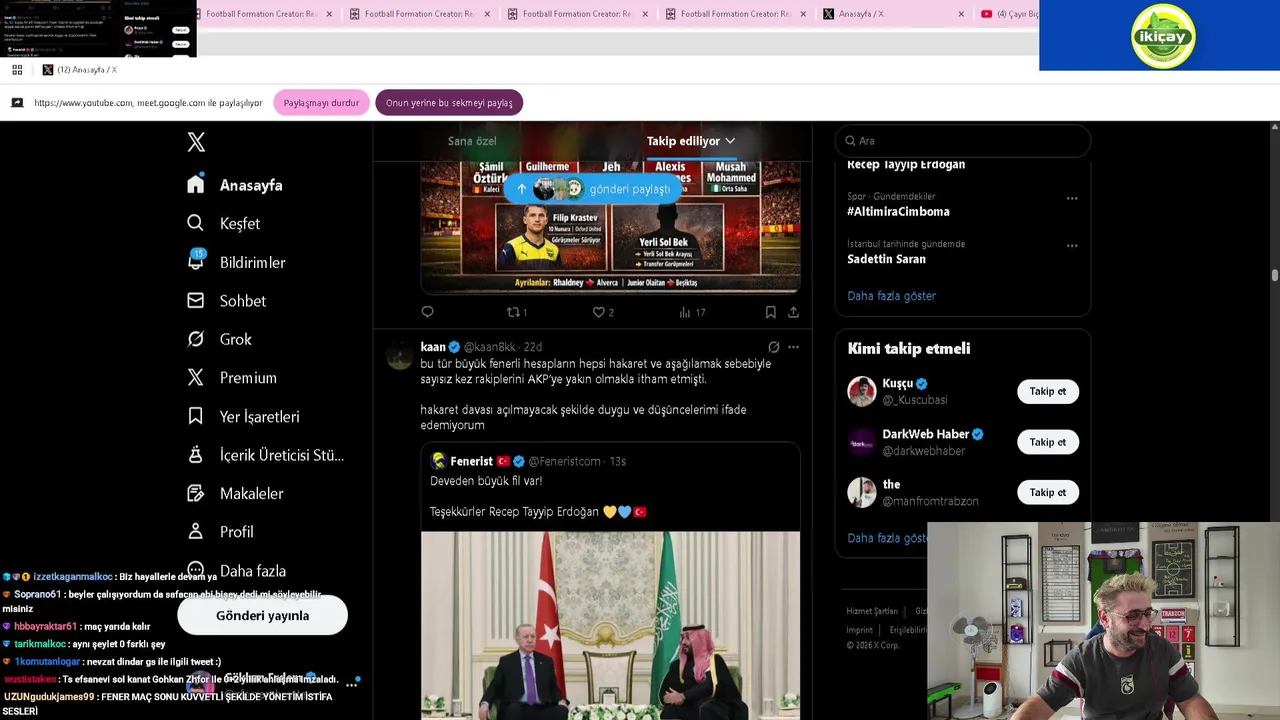Open account menu three dots at bottom
1280x720 pixels.
coord(351,685)
